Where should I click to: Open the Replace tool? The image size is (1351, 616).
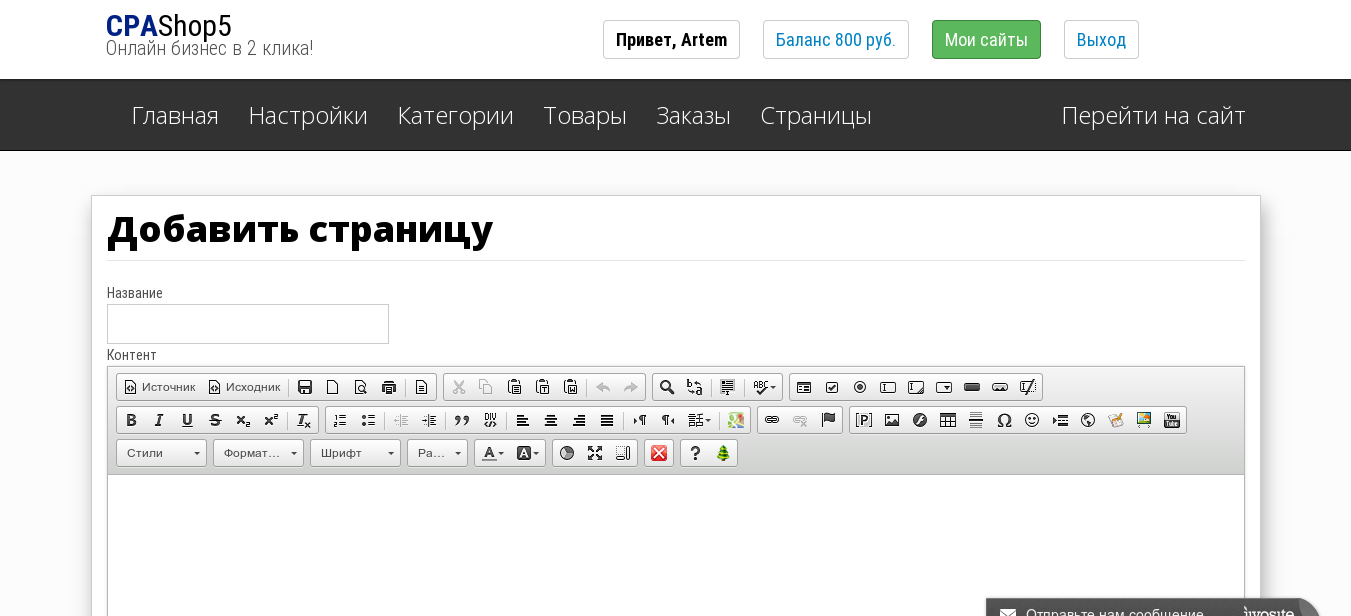tap(695, 387)
